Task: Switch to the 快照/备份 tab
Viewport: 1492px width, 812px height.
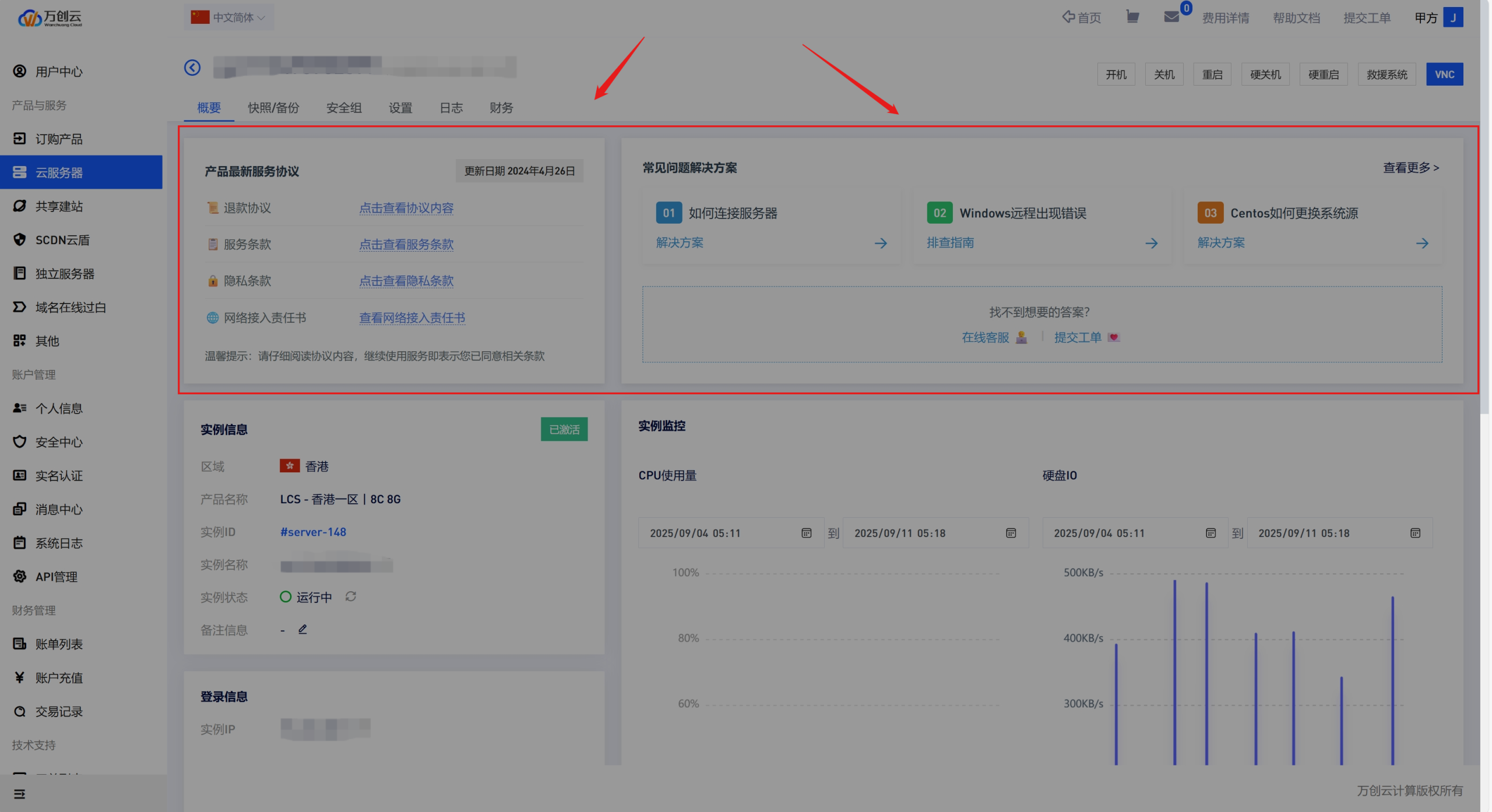Action: 273,108
